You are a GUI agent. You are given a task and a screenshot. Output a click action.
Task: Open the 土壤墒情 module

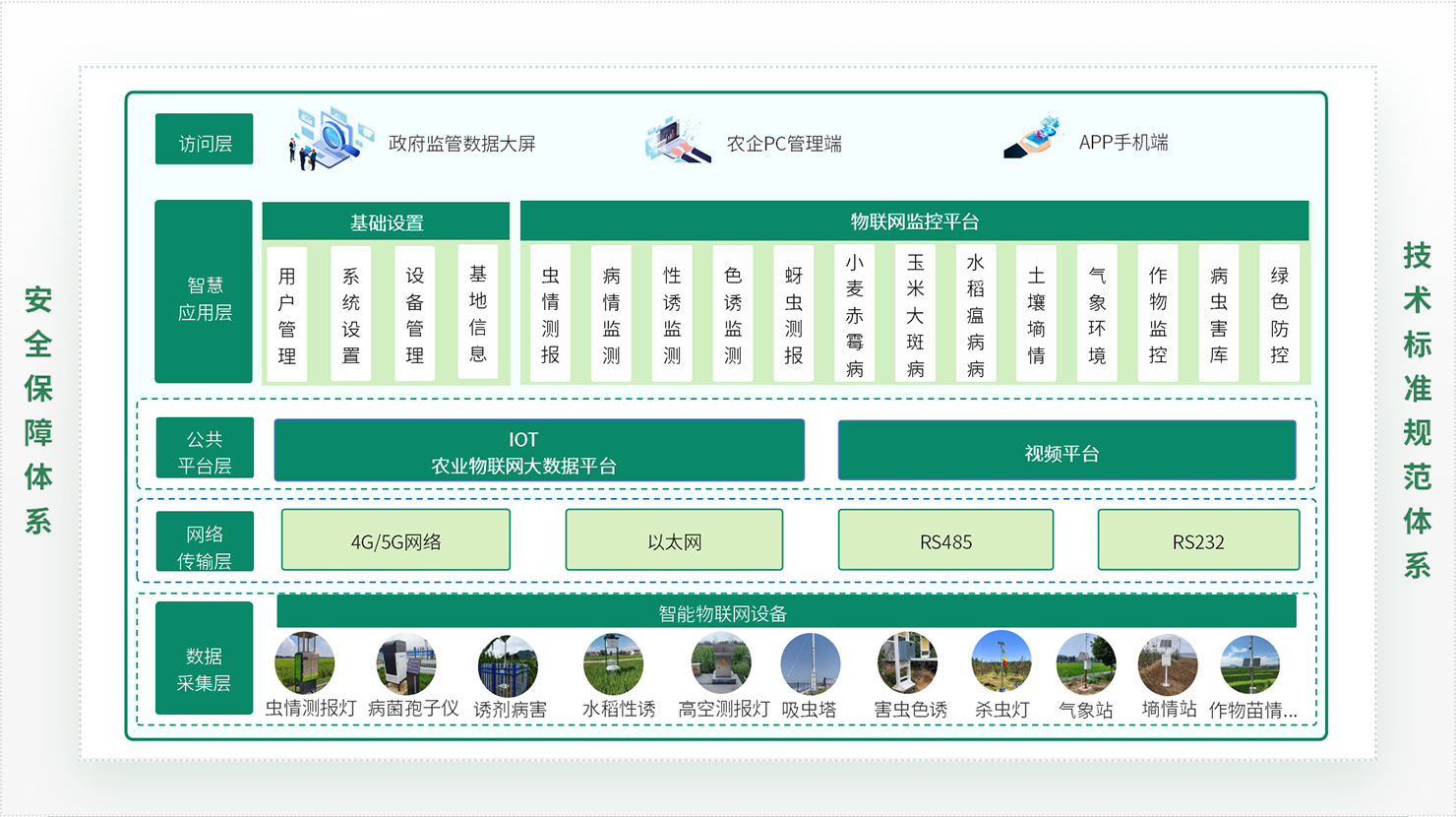tap(1037, 314)
